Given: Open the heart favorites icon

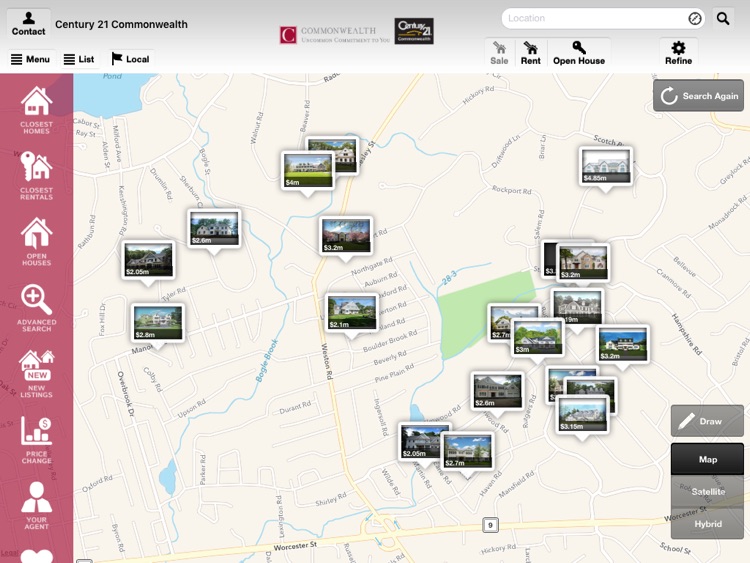Looking at the screenshot, I should (36, 556).
